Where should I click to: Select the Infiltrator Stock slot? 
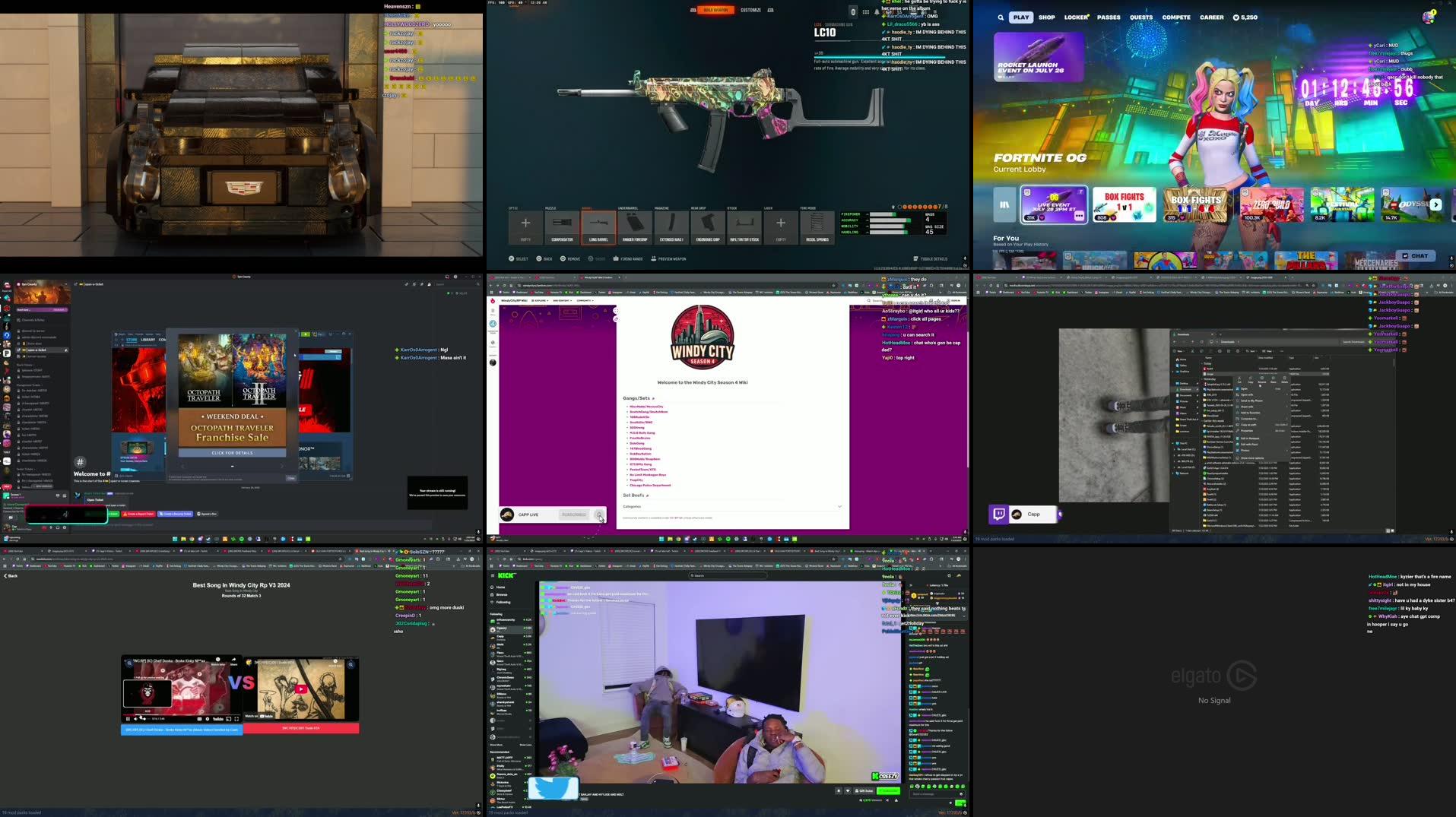click(x=744, y=226)
